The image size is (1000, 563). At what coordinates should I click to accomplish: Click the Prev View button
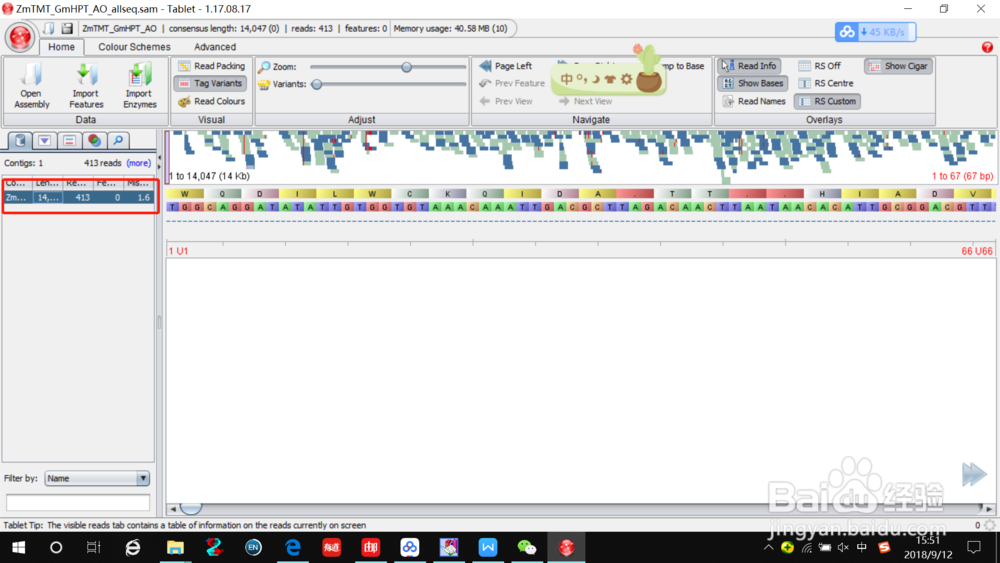(x=505, y=101)
